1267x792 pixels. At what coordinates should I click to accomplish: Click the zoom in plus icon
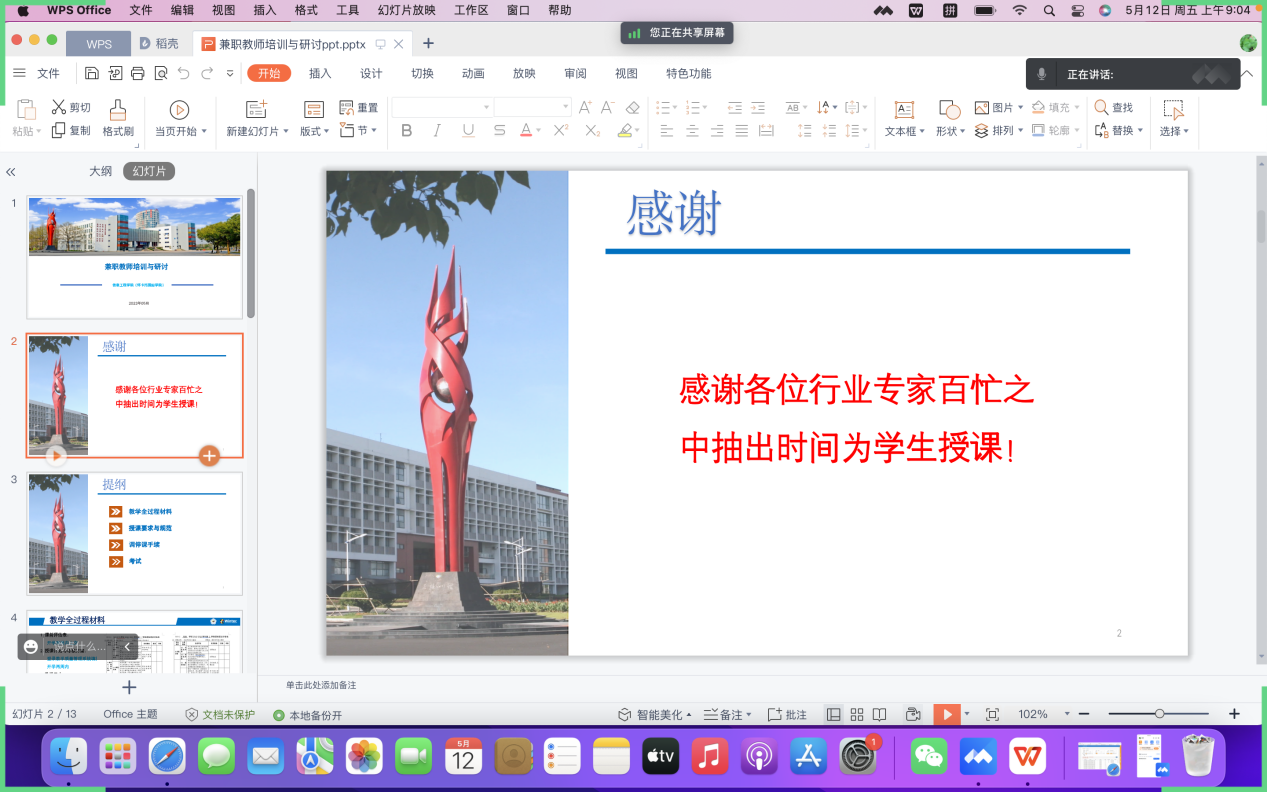click(x=1234, y=714)
